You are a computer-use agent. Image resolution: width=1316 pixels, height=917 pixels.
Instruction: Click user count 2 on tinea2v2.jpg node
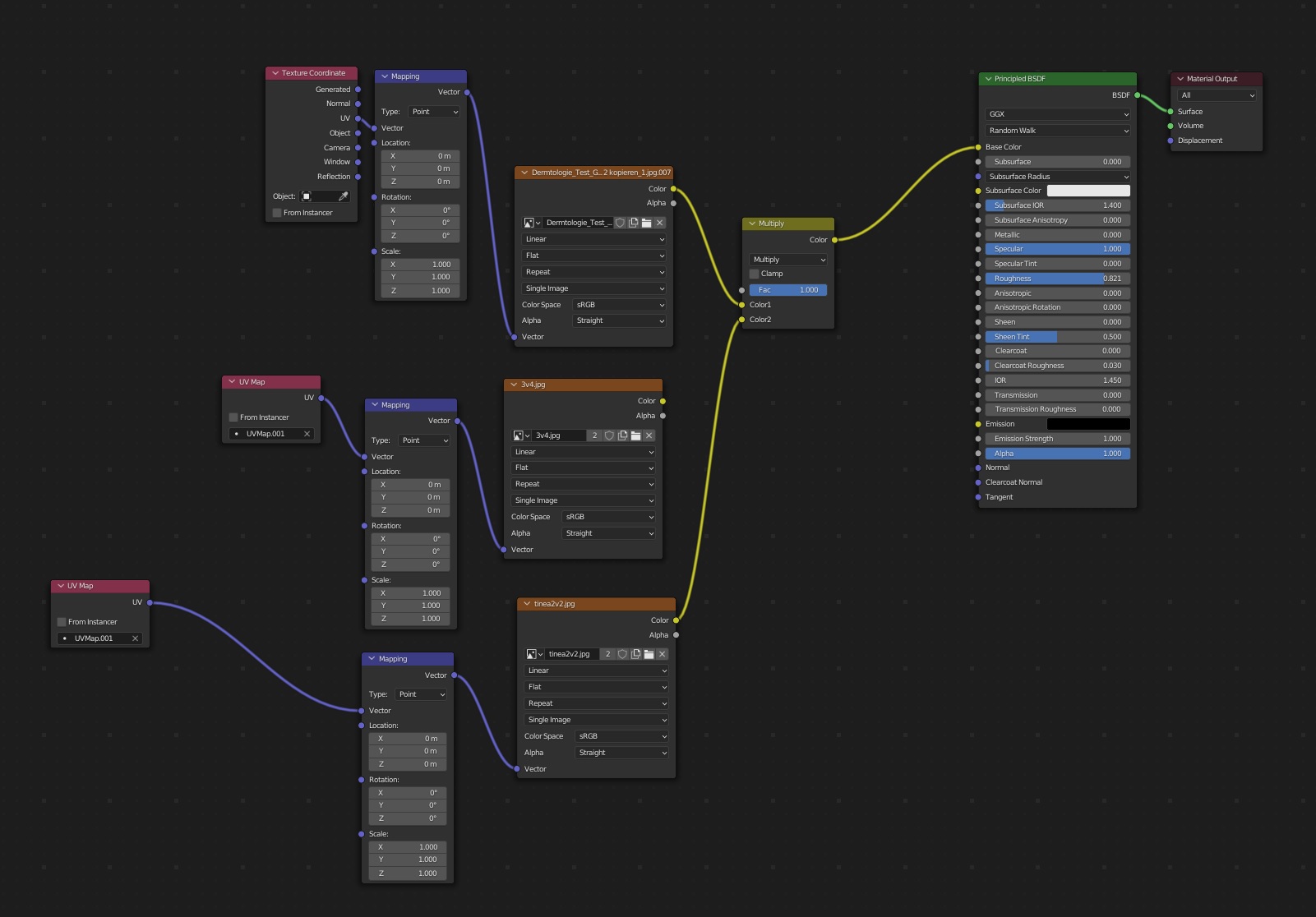607,654
